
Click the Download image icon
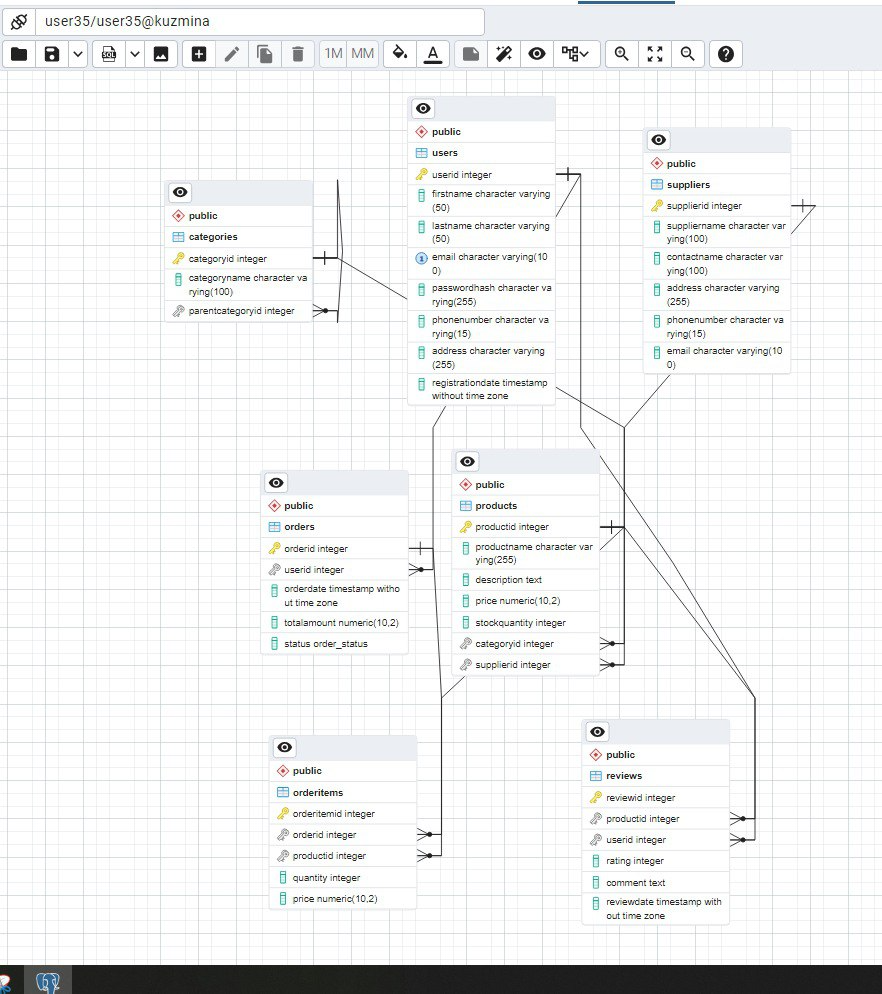pyautogui.click(x=160, y=54)
